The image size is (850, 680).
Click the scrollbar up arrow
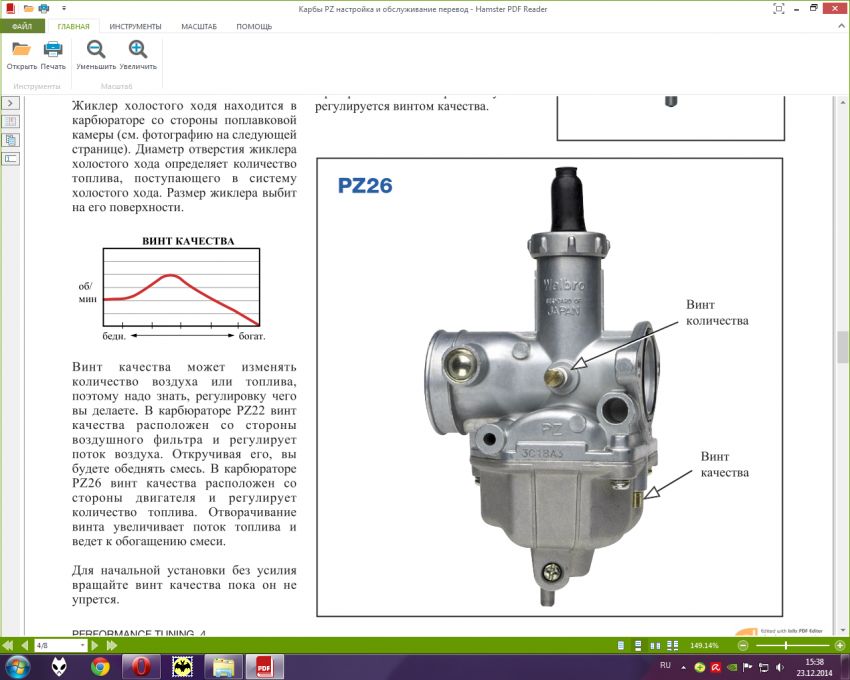click(x=842, y=102)
